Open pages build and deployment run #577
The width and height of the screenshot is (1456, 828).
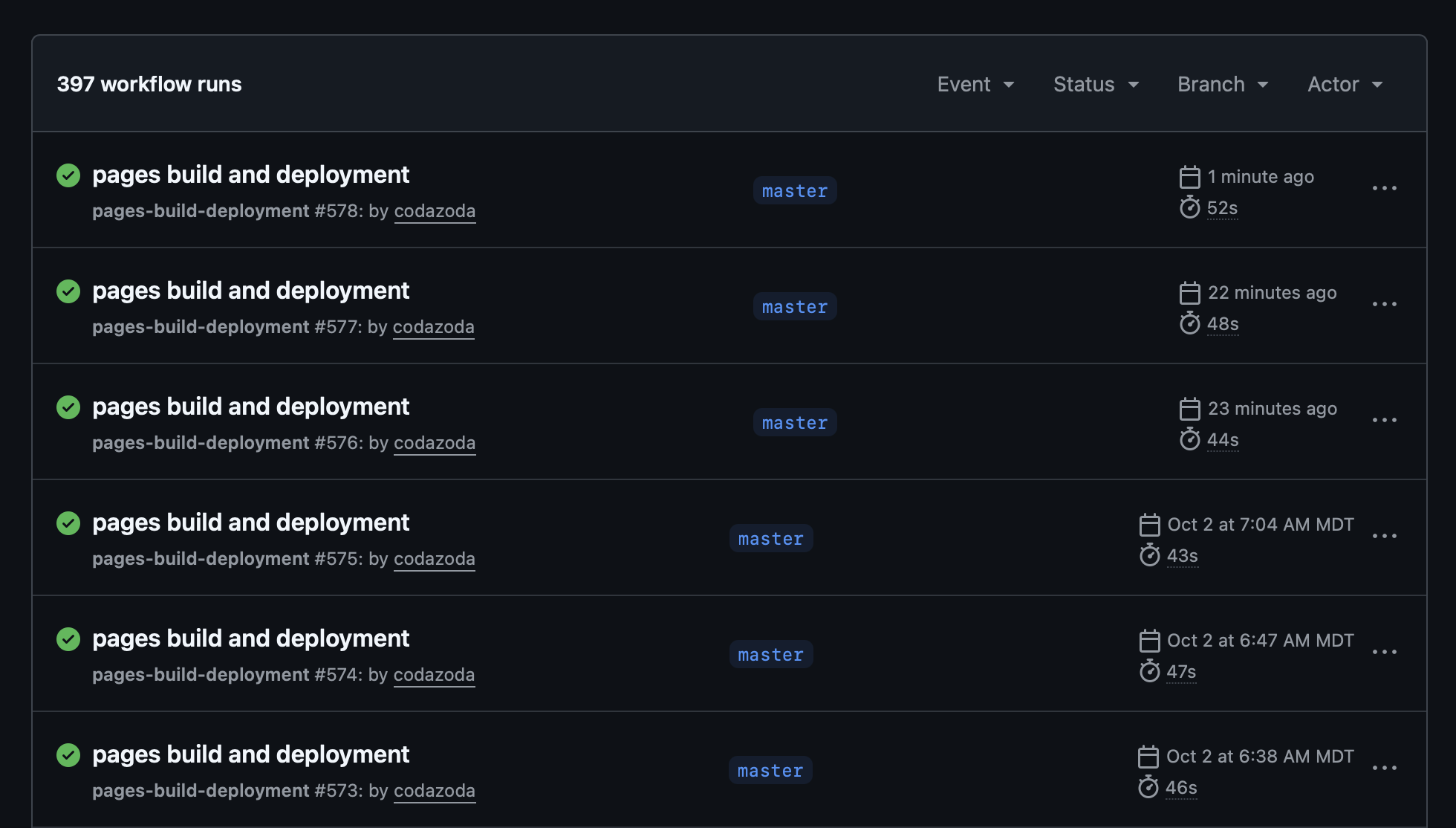coord(250,291)
